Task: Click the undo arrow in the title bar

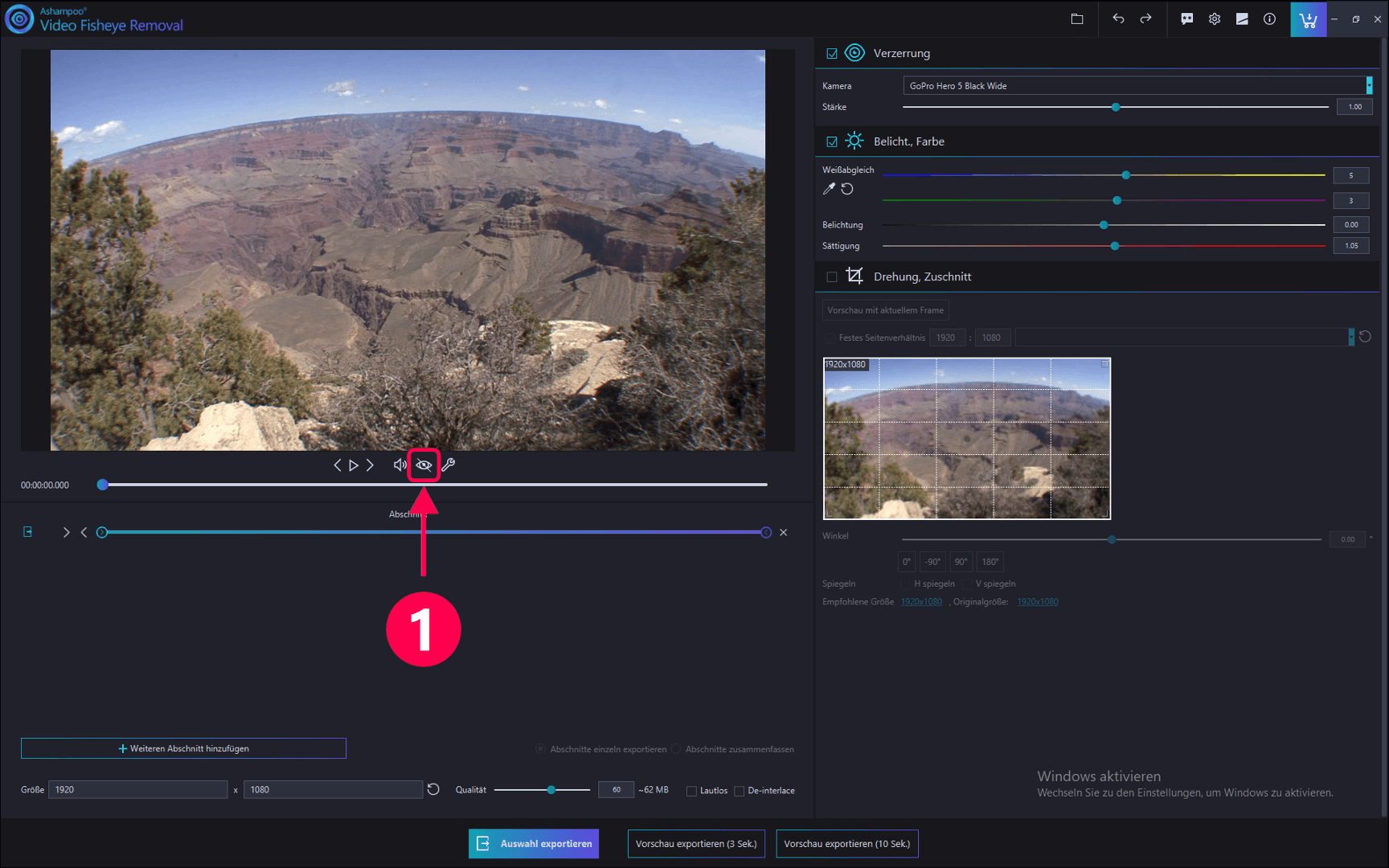Action: click(x=1118, y=19)
